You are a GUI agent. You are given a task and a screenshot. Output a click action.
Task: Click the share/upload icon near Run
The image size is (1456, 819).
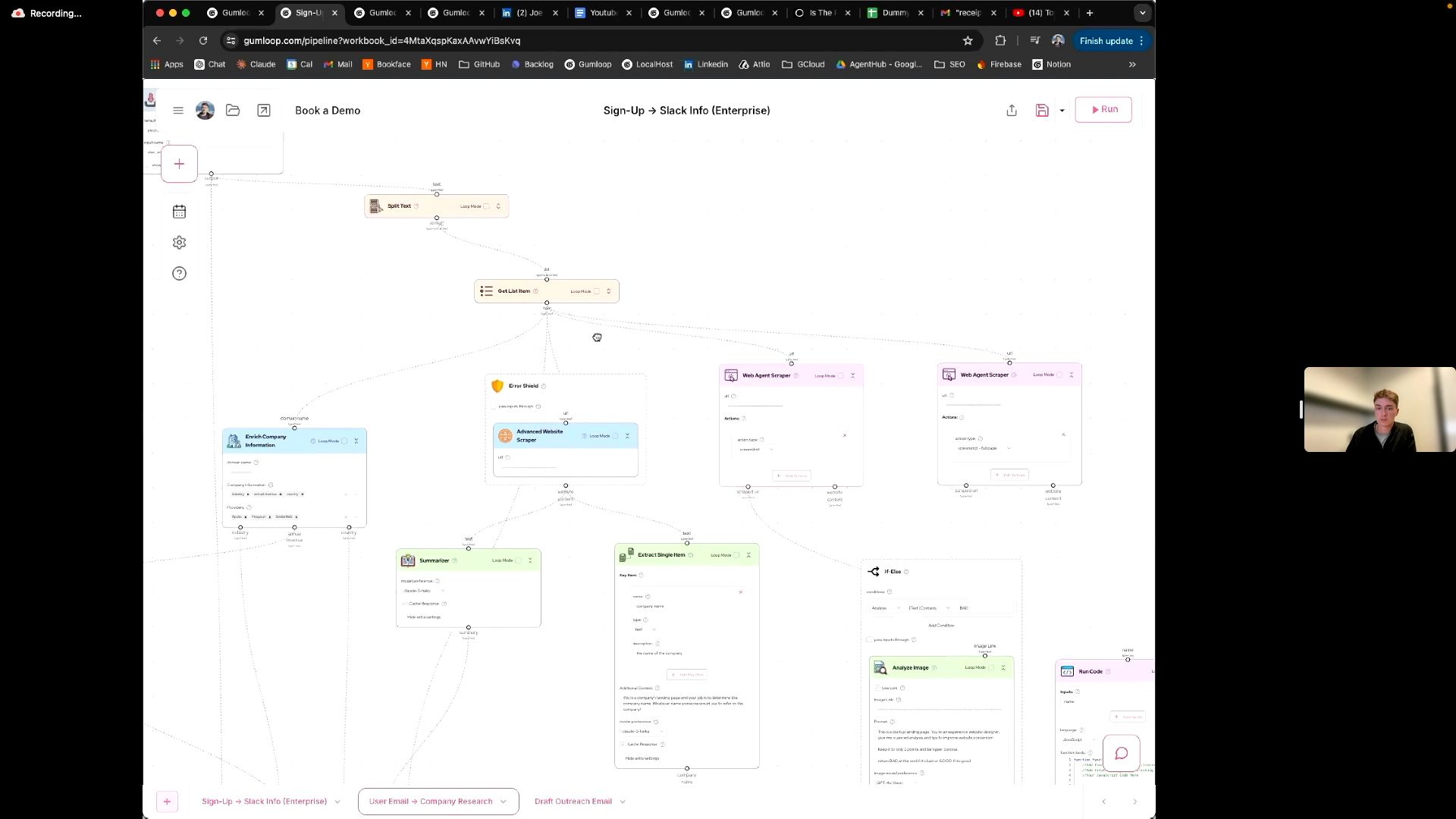pos(1012,111)
